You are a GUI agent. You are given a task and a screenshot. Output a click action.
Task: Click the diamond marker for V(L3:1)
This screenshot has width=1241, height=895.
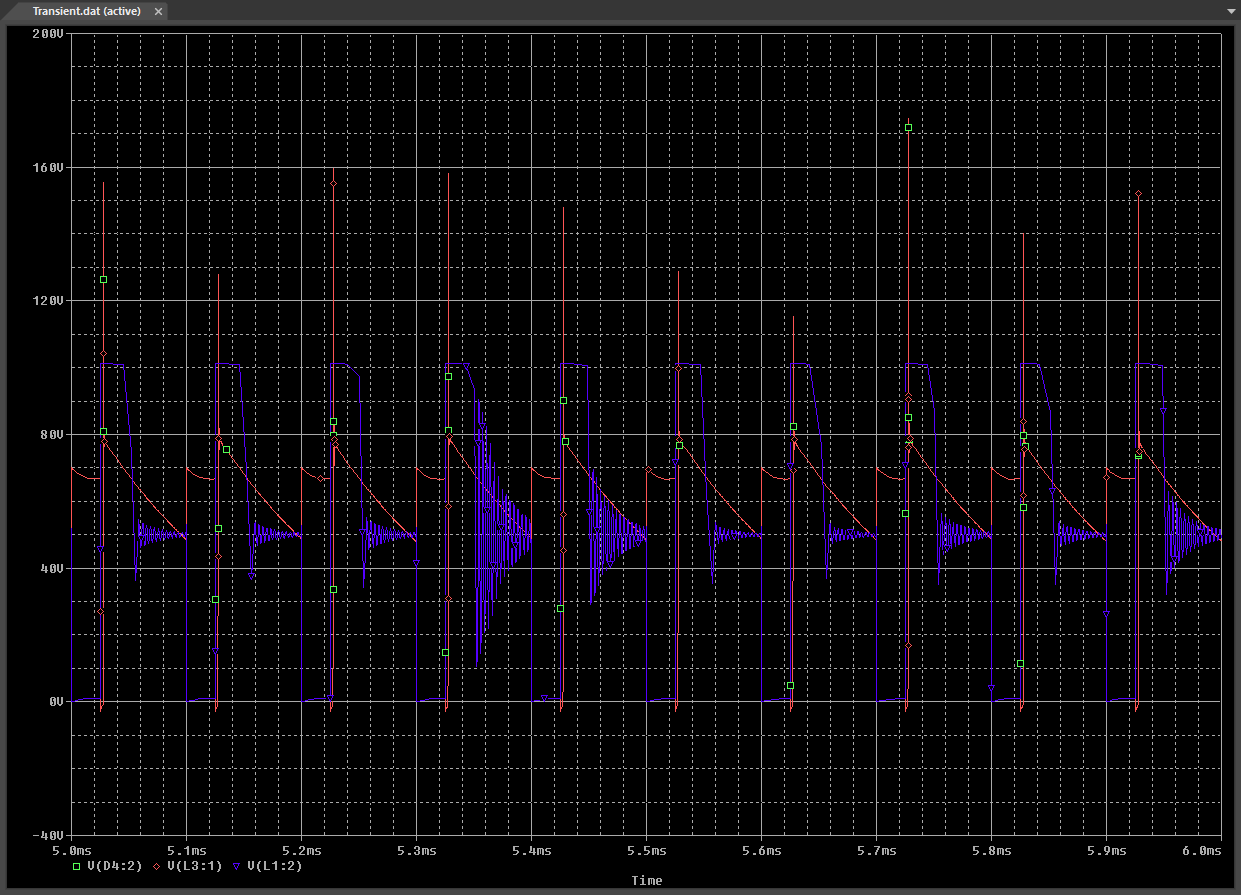pos(158,866)
